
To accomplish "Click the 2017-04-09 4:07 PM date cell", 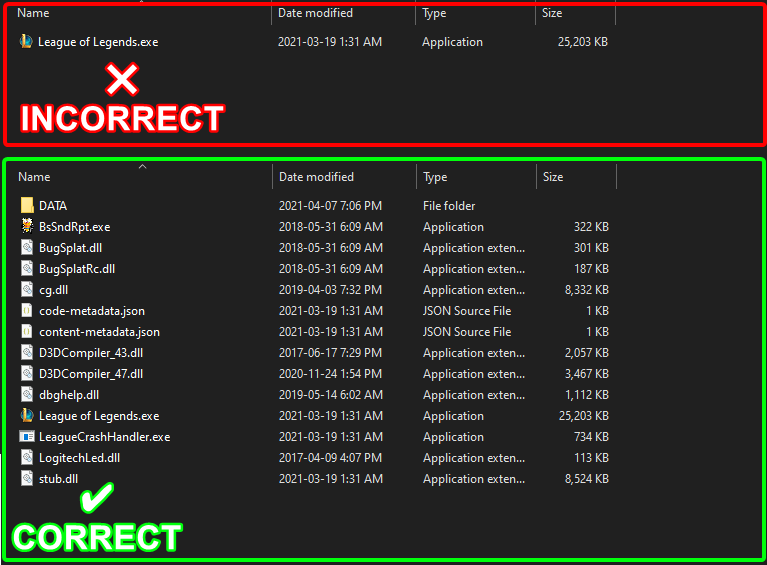I will coord(330,458).
